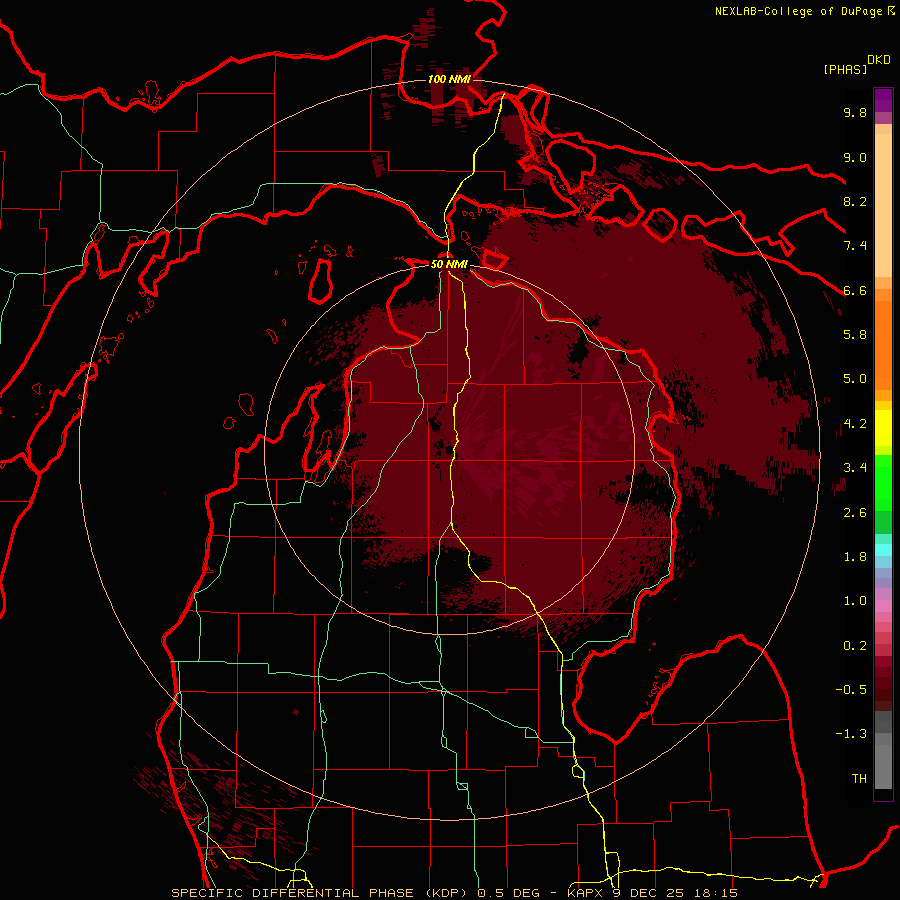This screenshot has height=900, width=900.
Task: Click the 50 NMI range ring label
Action: 449,264
